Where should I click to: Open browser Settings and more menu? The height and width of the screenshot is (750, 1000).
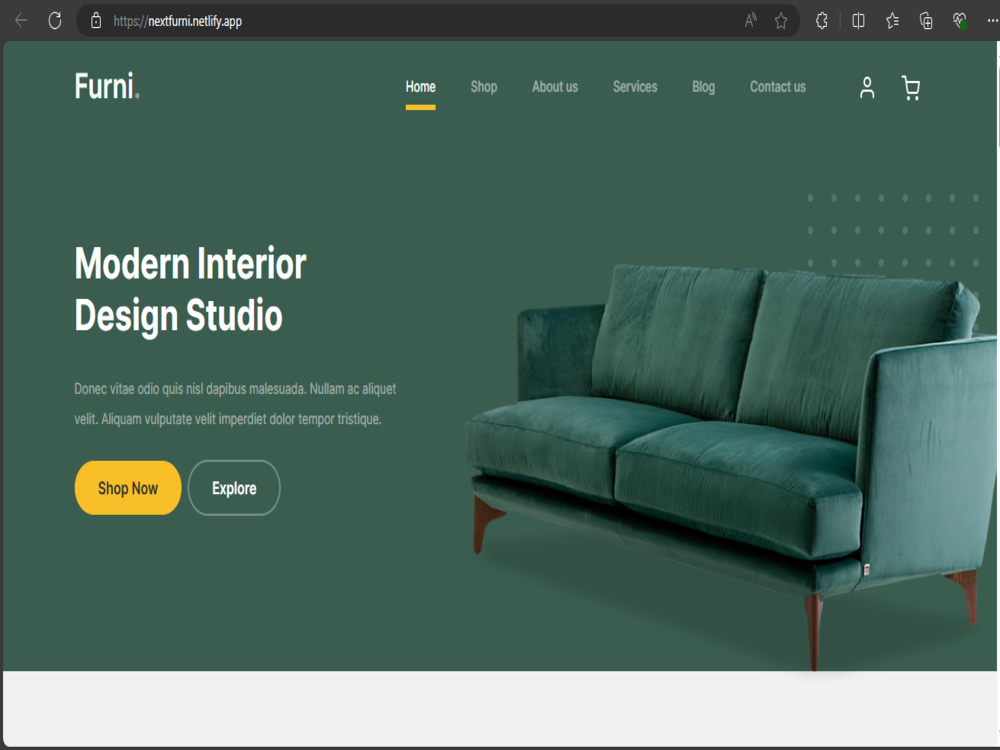pos(992,21)
